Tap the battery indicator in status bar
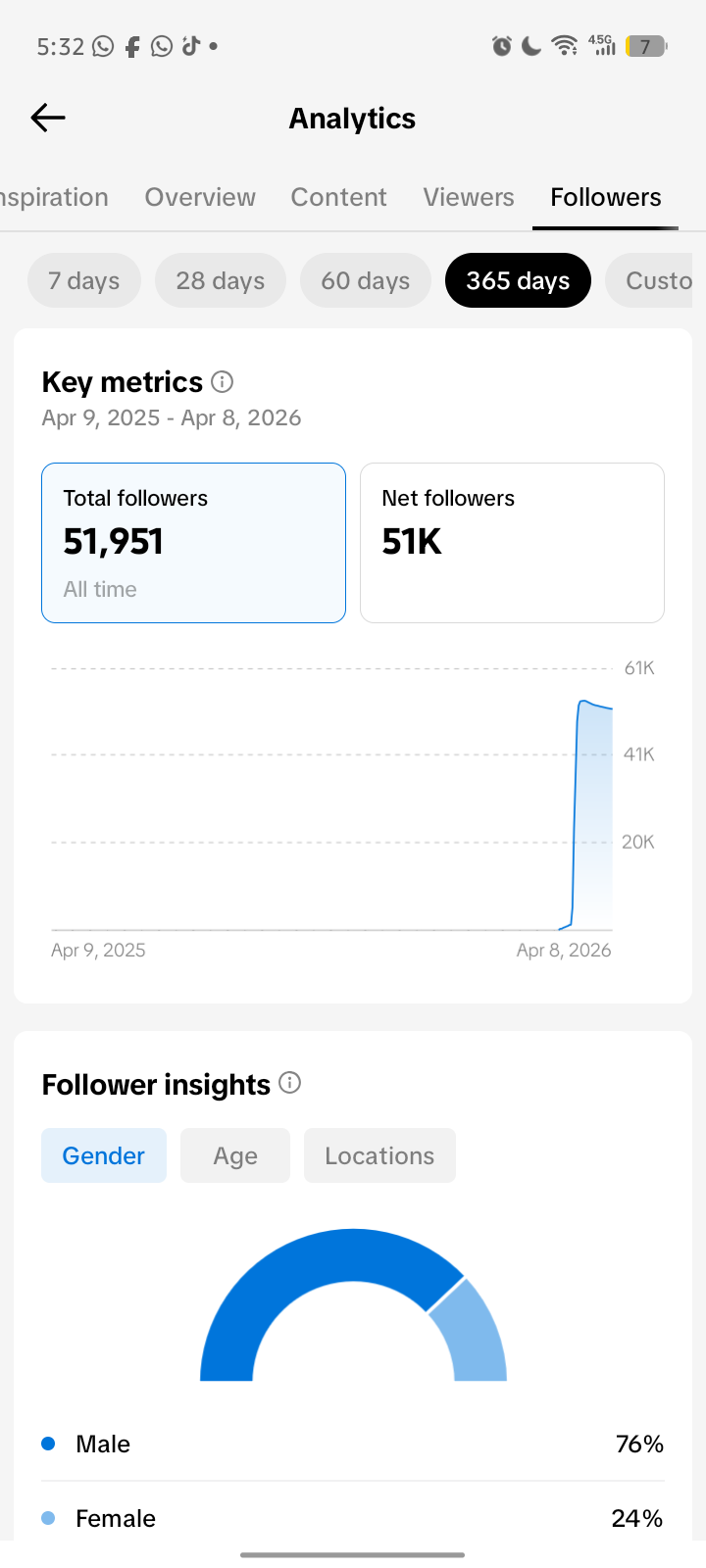Image resolution: width=706 pixels, height=1568 pixels. (x=646, y=46)
